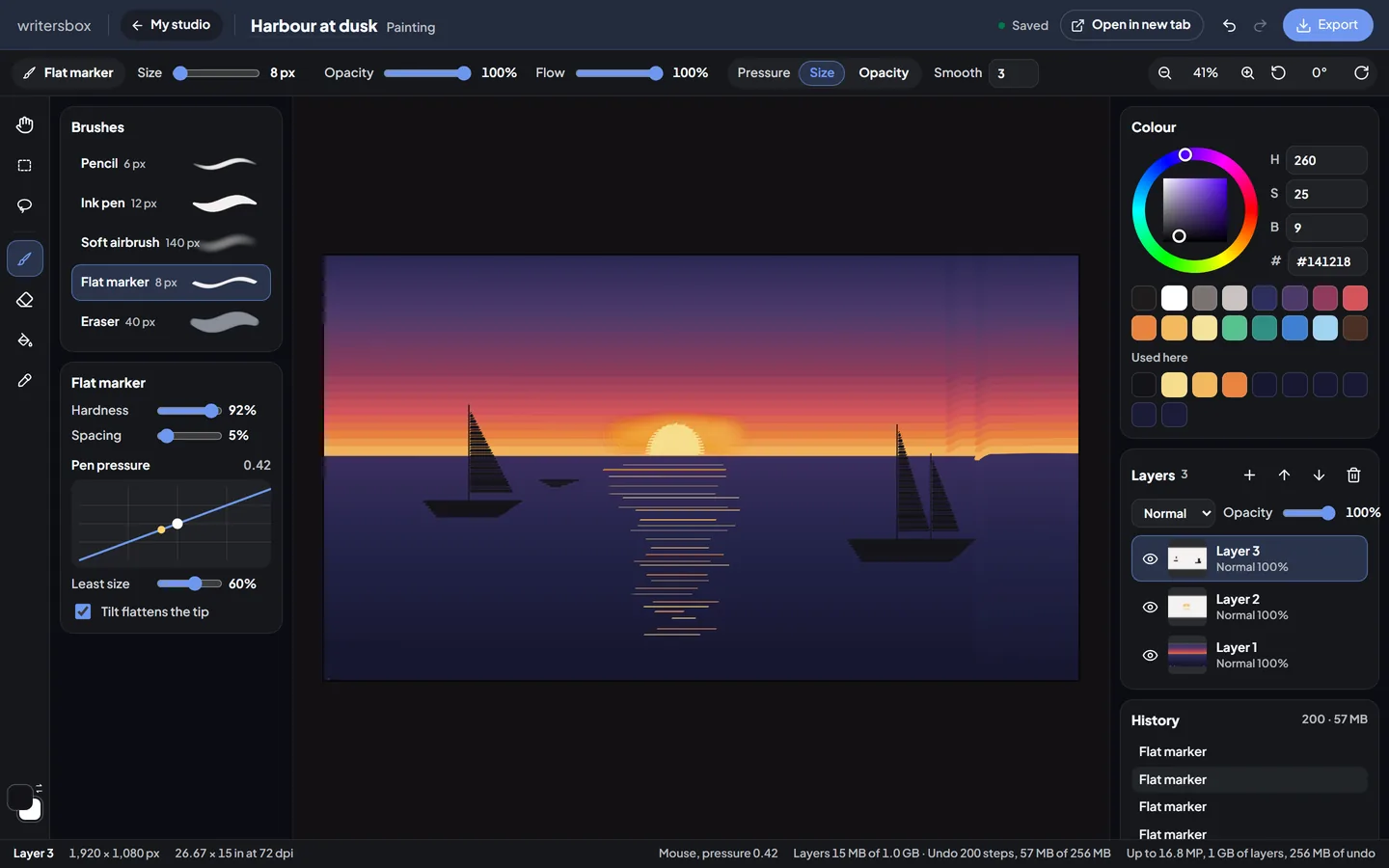Toggle visibility of Layer 2

[1150, 608]
